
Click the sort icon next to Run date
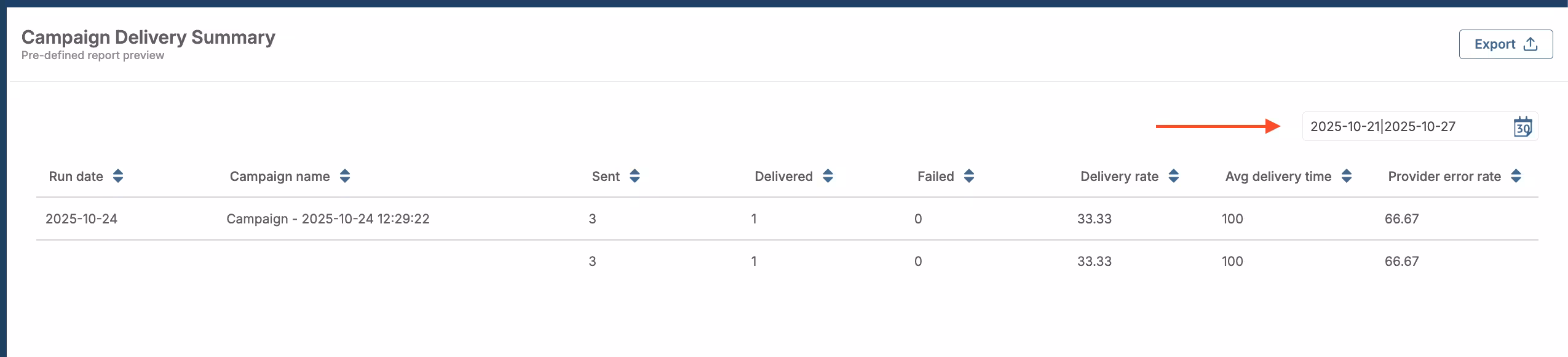point(117,176)
